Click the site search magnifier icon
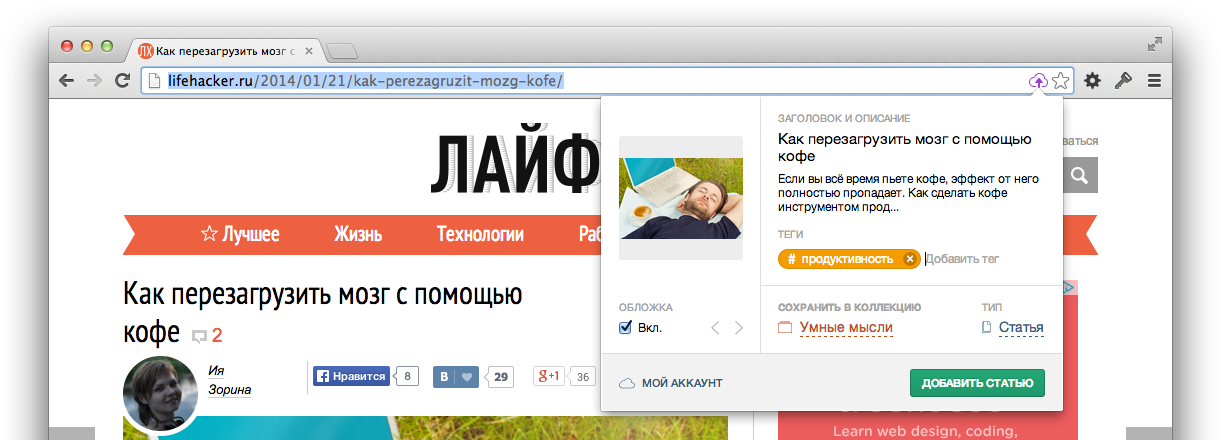Image resolution: width=1221 pixels, height=440 pixels. pos(1080,176)
